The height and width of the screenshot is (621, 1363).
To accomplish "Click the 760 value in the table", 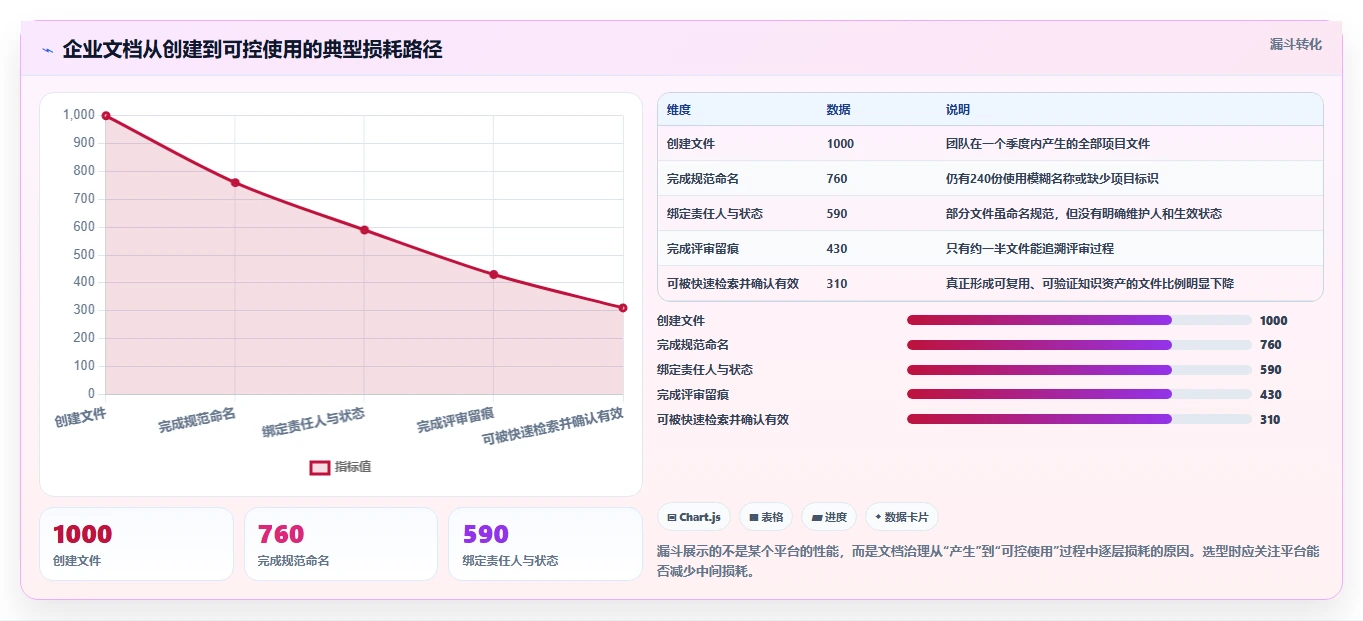I will click(x=837, y=179).
